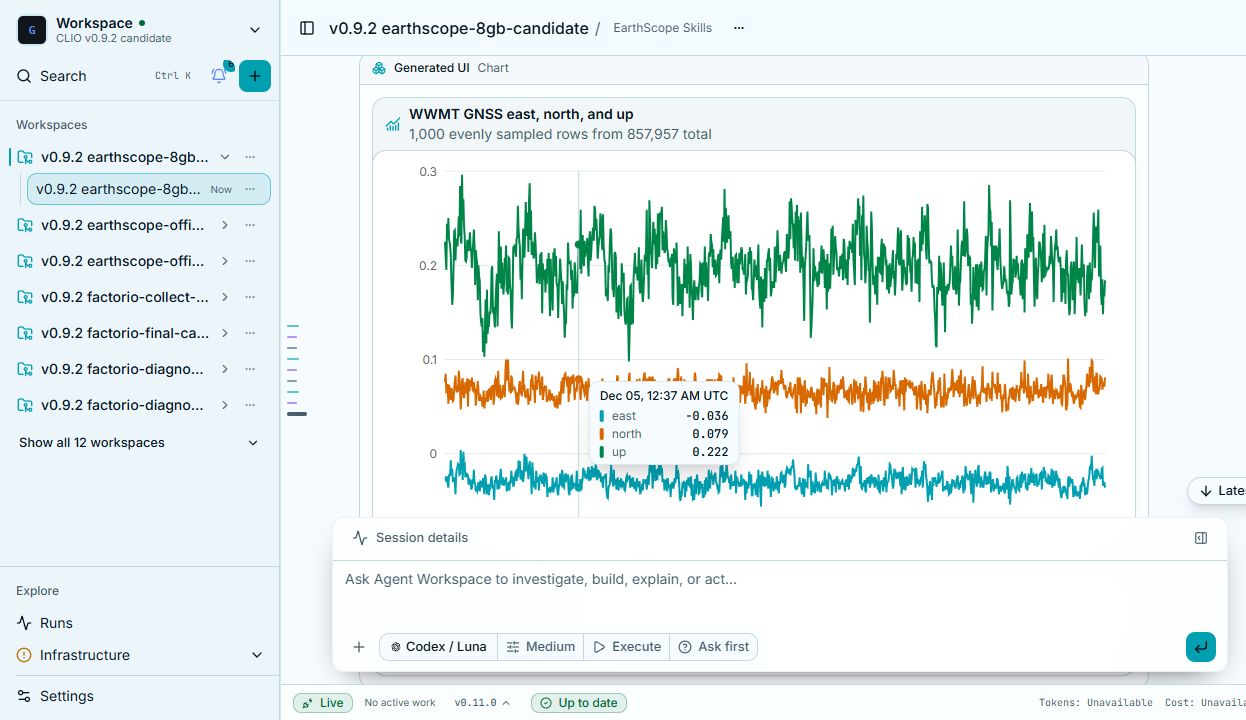1246x720 pixels.
Task: Click the "No active work" status text
Action: click(x=400, y=703)
